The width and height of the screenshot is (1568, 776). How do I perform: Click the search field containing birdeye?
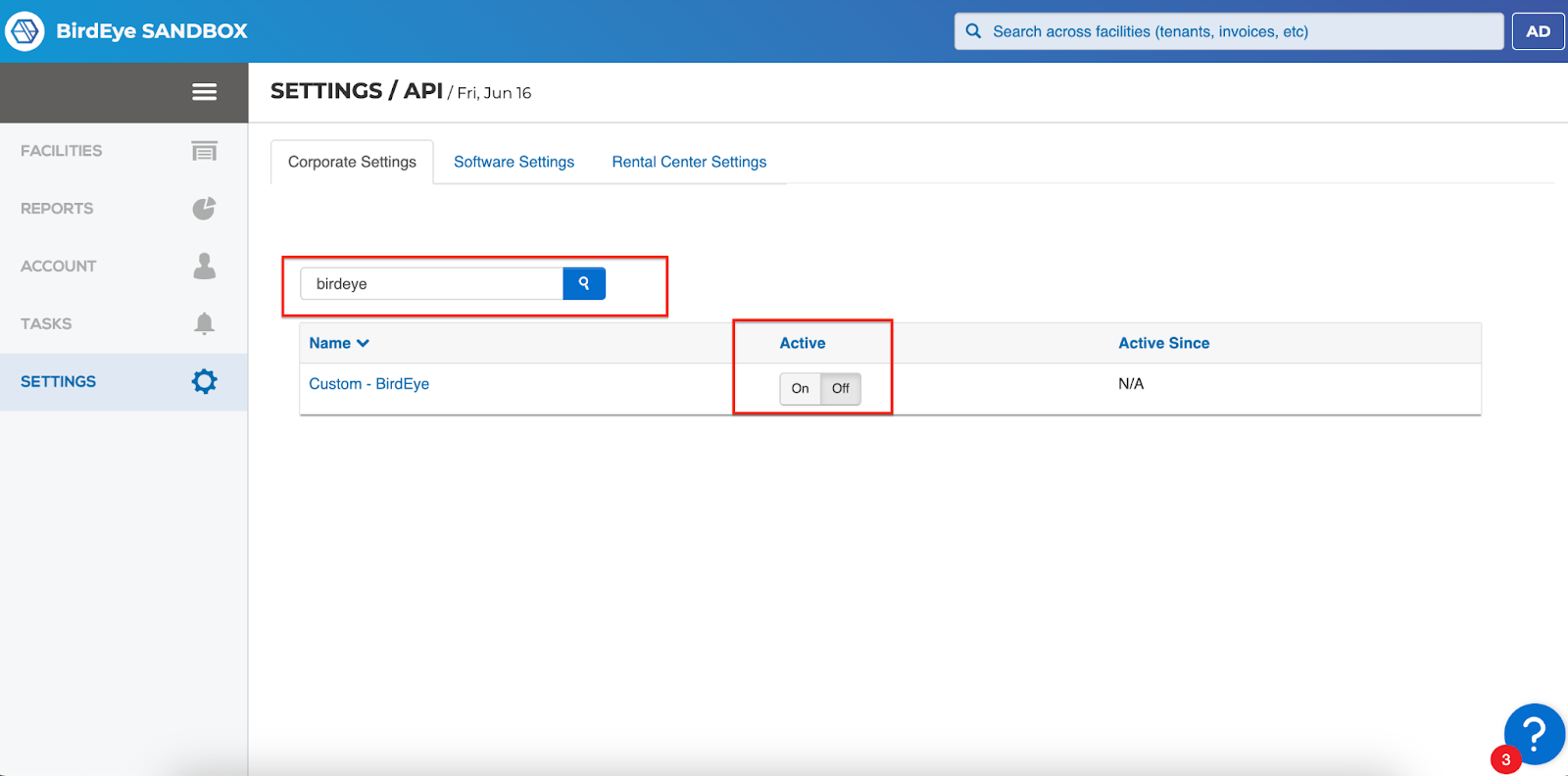(x=431, y=283)
